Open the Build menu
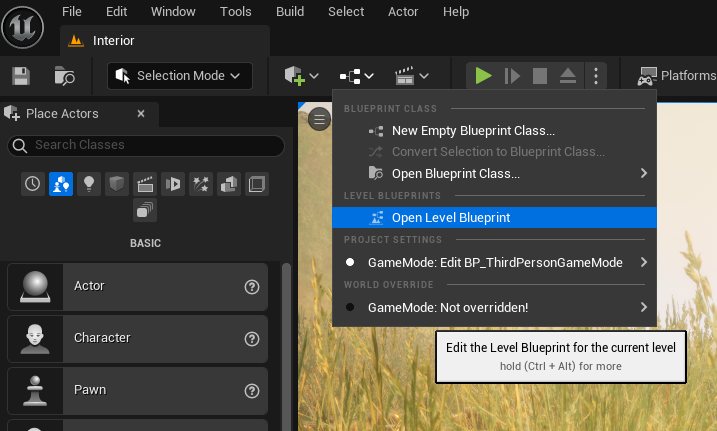 click(290, 11)
